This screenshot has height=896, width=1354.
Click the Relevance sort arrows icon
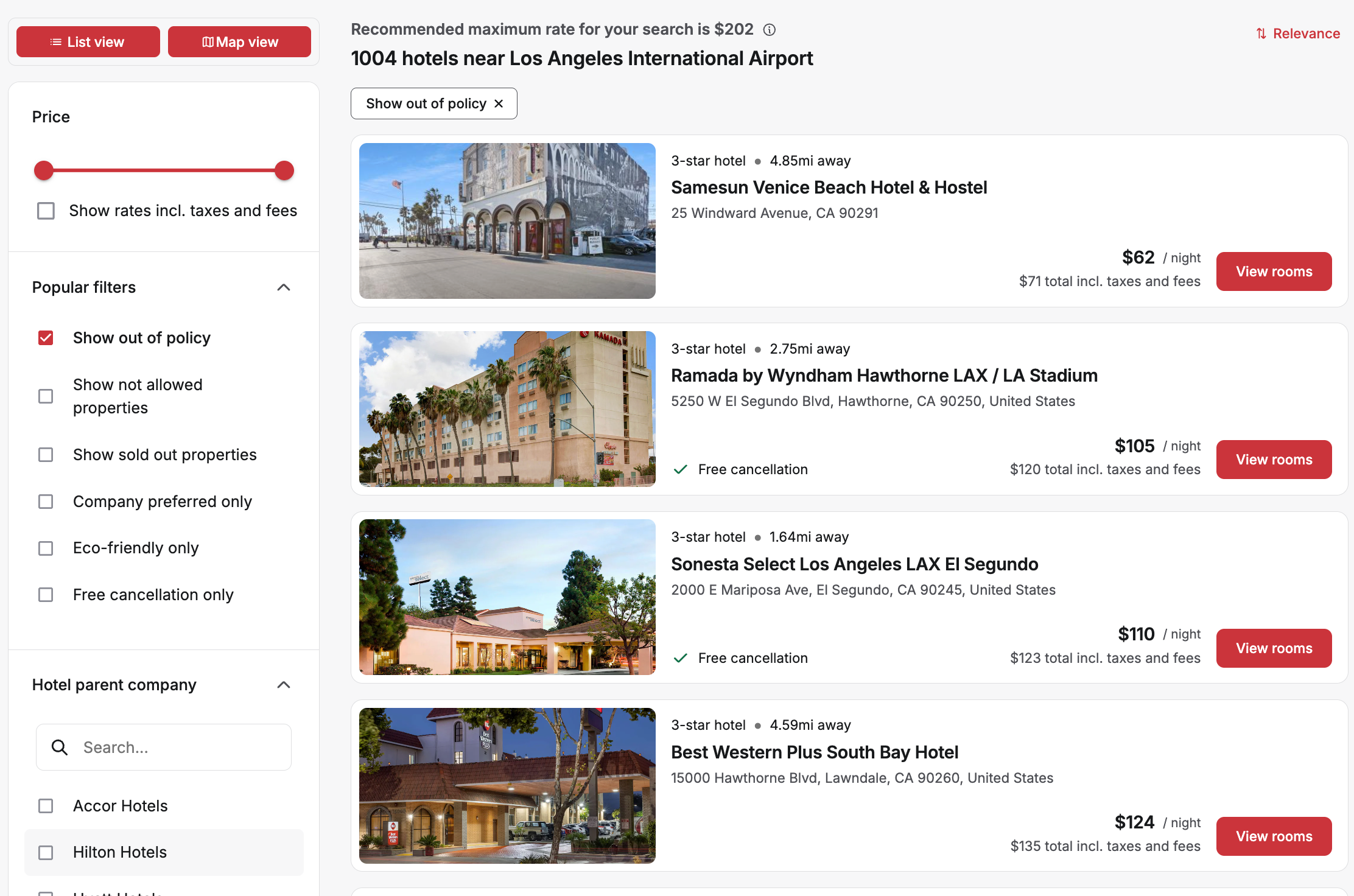(1261, 33)
